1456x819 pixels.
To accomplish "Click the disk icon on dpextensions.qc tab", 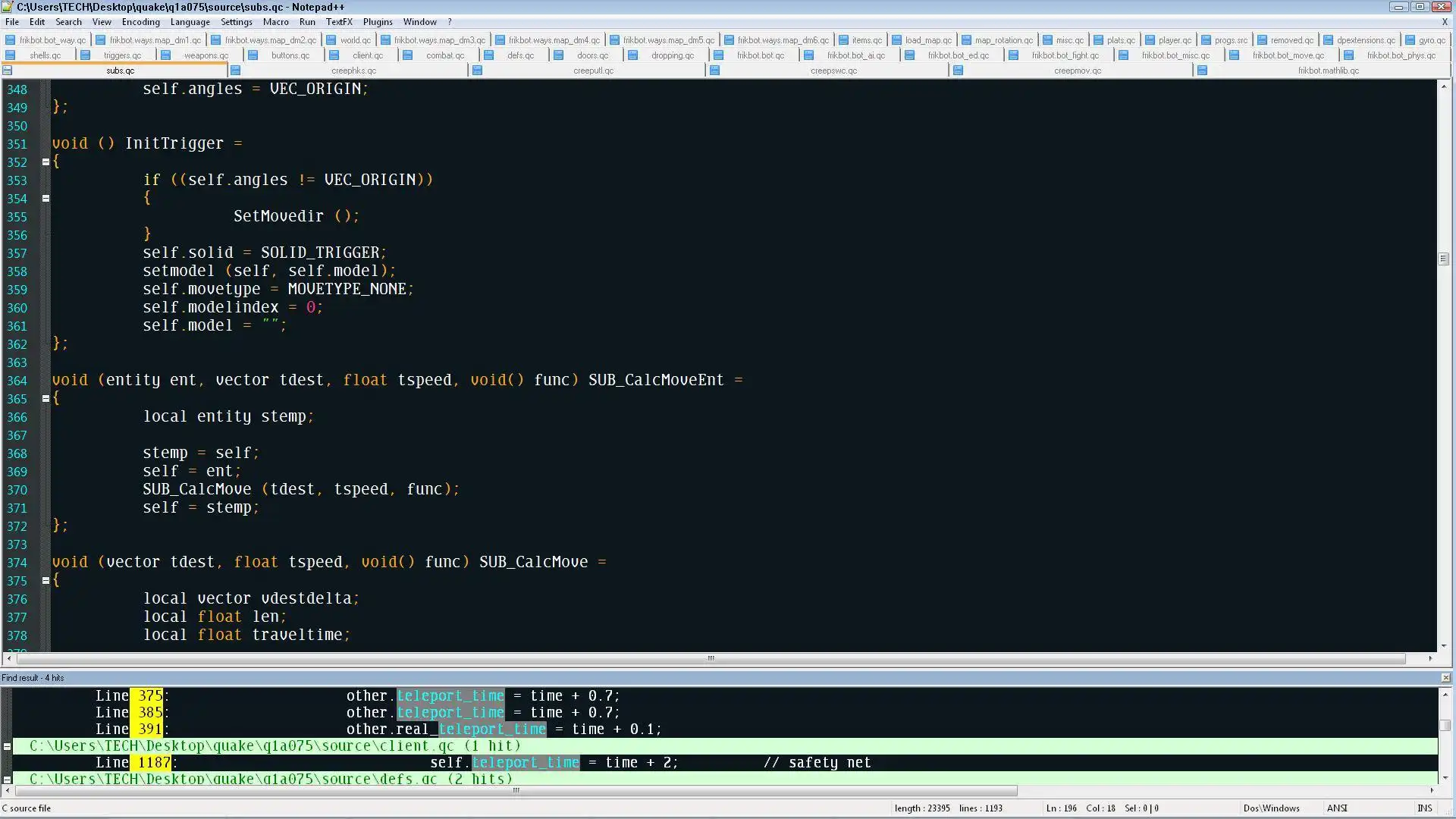I will point(1328,40).
